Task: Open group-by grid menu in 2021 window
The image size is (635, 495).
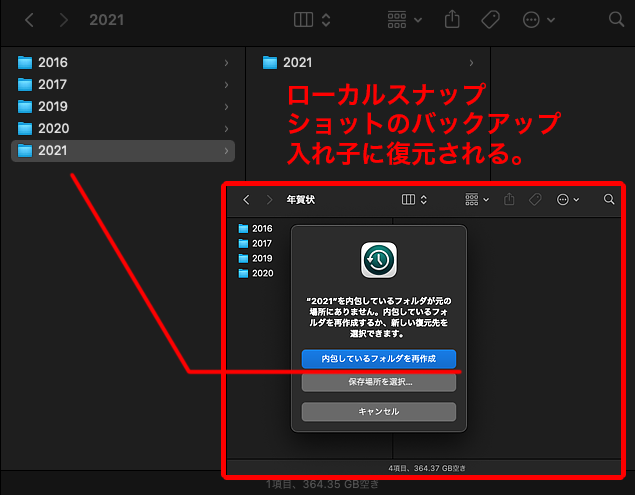Action: 405,19
